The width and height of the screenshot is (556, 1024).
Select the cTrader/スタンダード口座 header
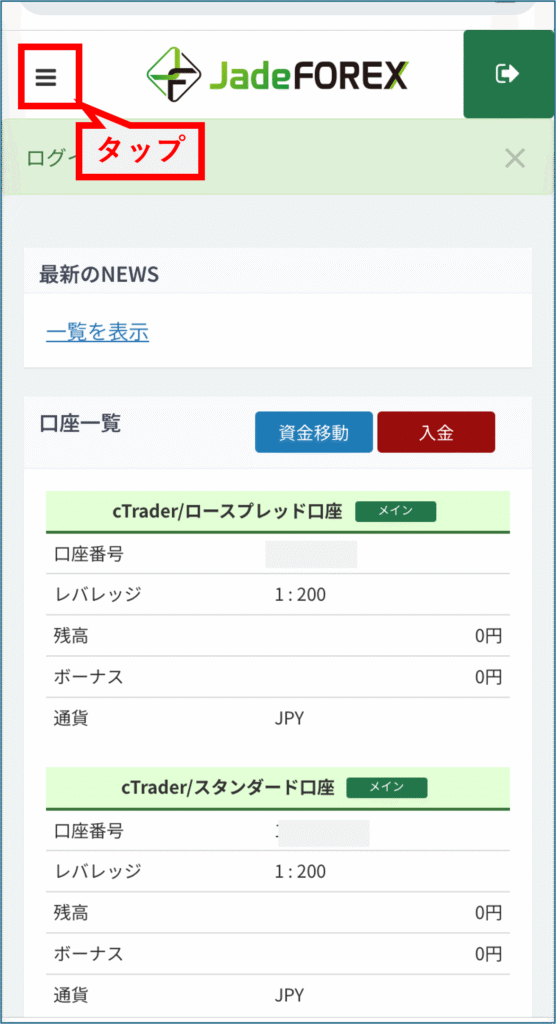coord(278,788)
